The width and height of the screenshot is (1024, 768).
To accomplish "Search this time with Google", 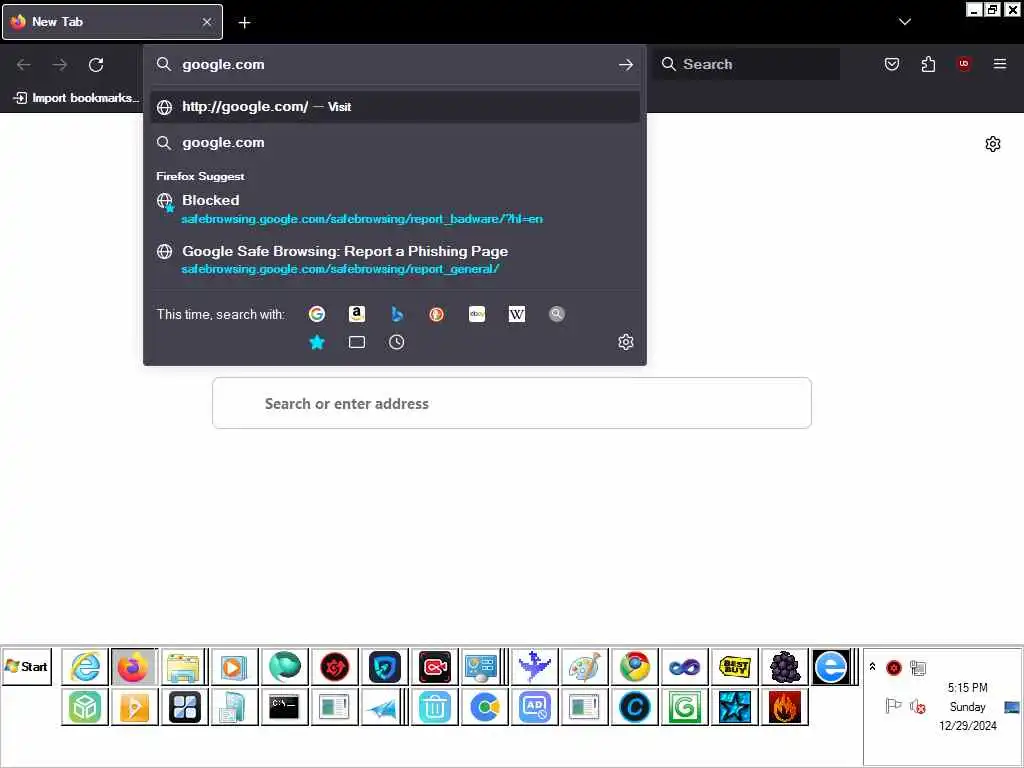I will pyautogui.click(x=317, y=314).
